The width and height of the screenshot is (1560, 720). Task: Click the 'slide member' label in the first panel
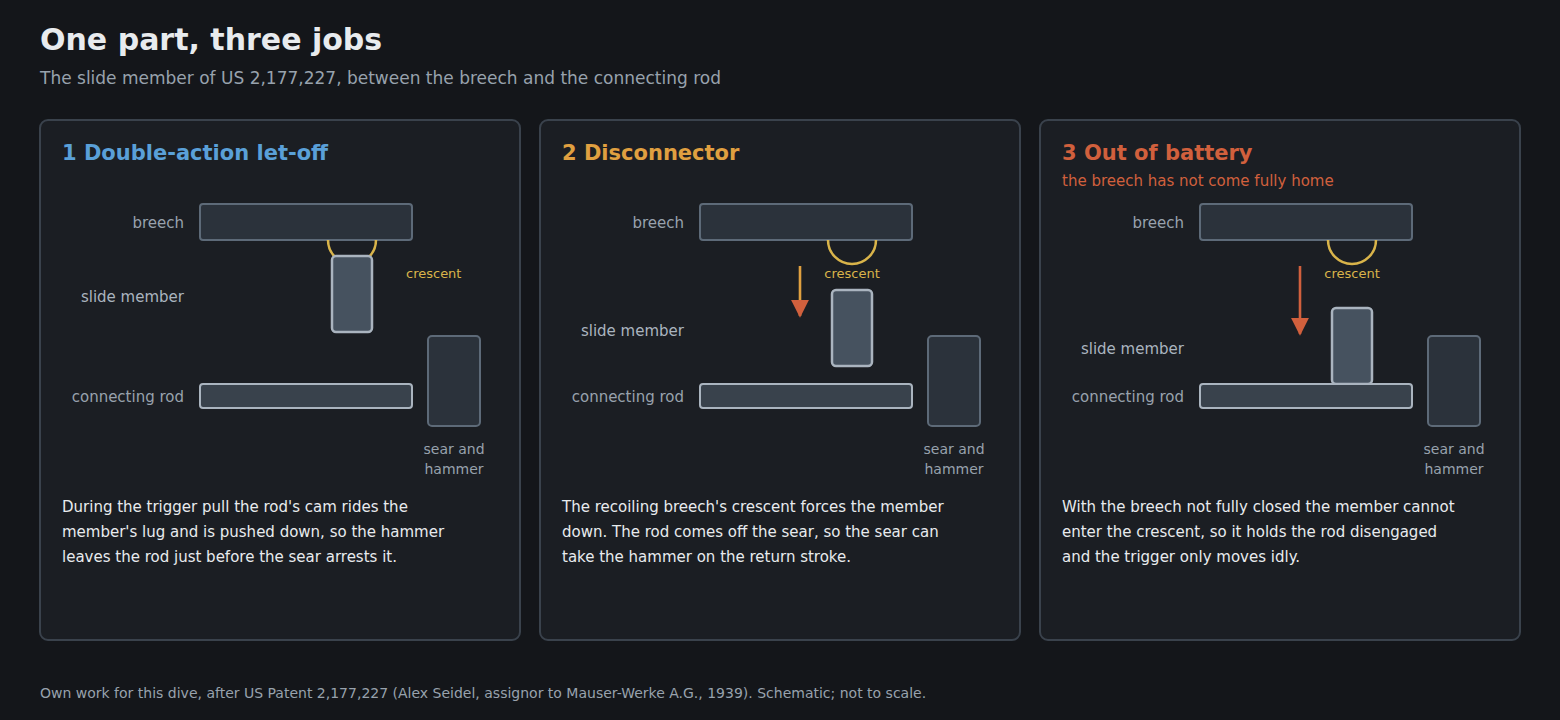(x=132, y=297)
